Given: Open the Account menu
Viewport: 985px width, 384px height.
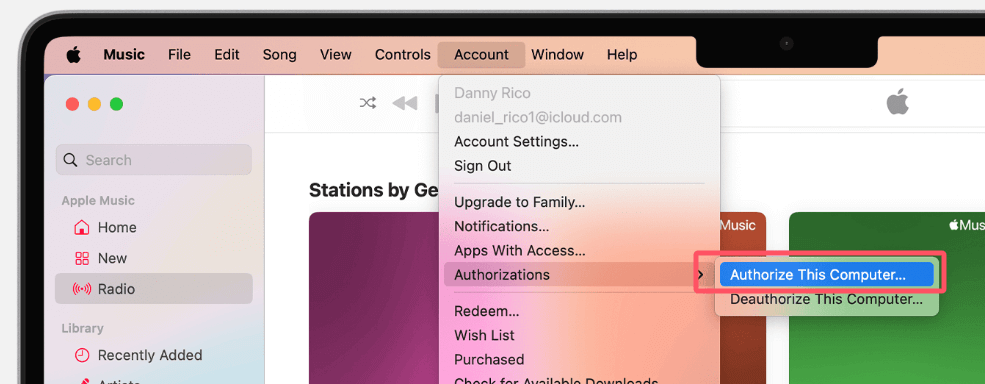Looking at the screenshot, I should tap(481, 55).
